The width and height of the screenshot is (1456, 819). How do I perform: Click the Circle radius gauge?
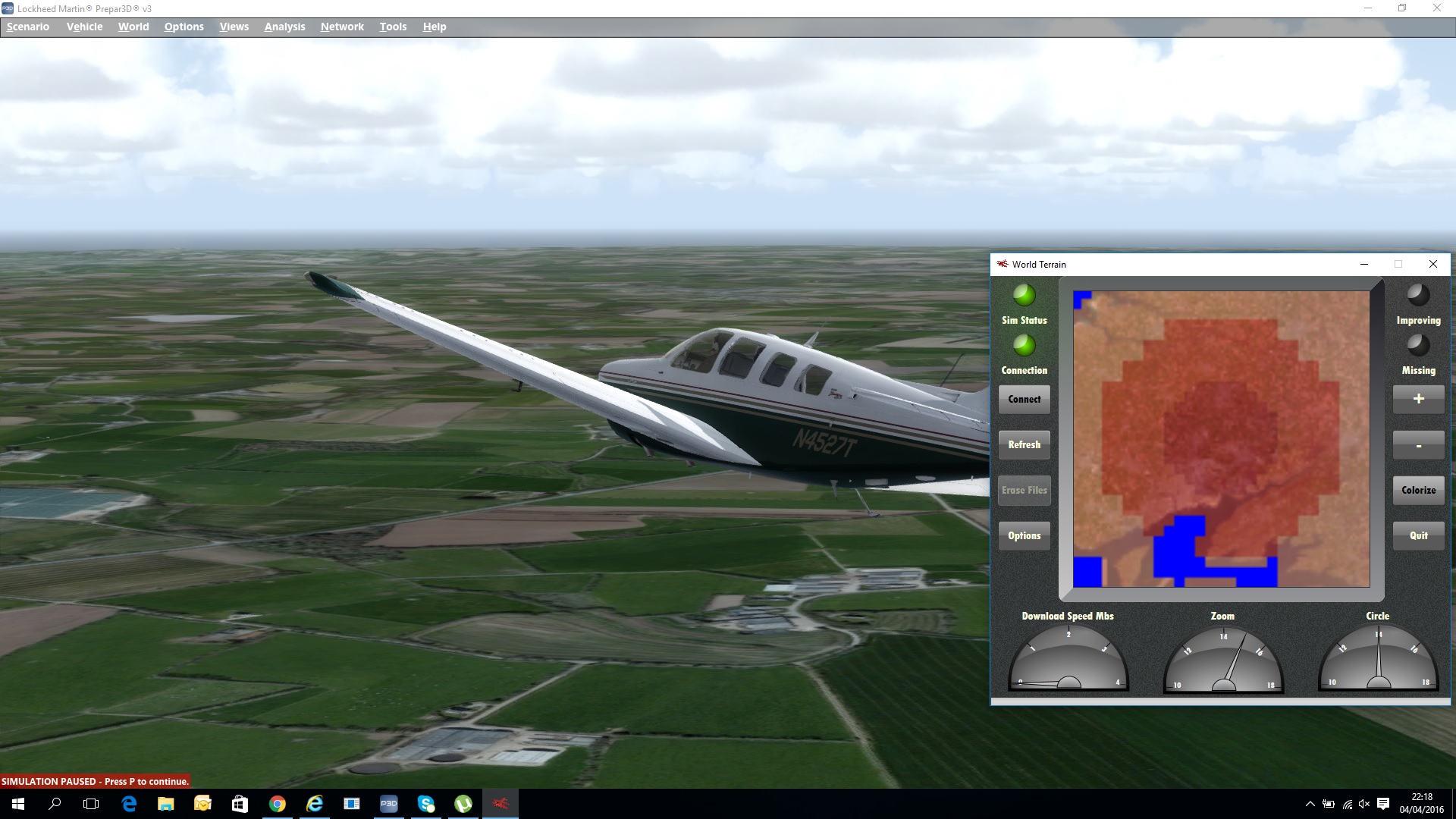pos(1379,657)
